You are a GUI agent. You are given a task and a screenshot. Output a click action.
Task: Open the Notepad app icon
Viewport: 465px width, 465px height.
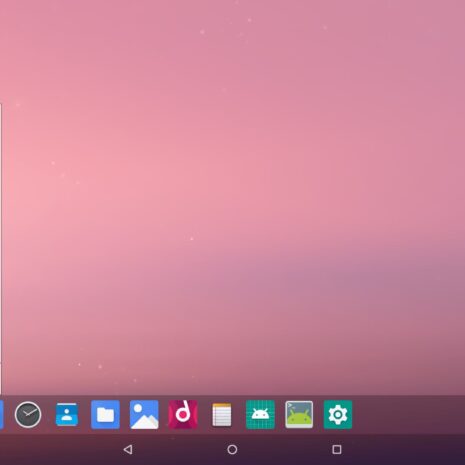(222, 414)
